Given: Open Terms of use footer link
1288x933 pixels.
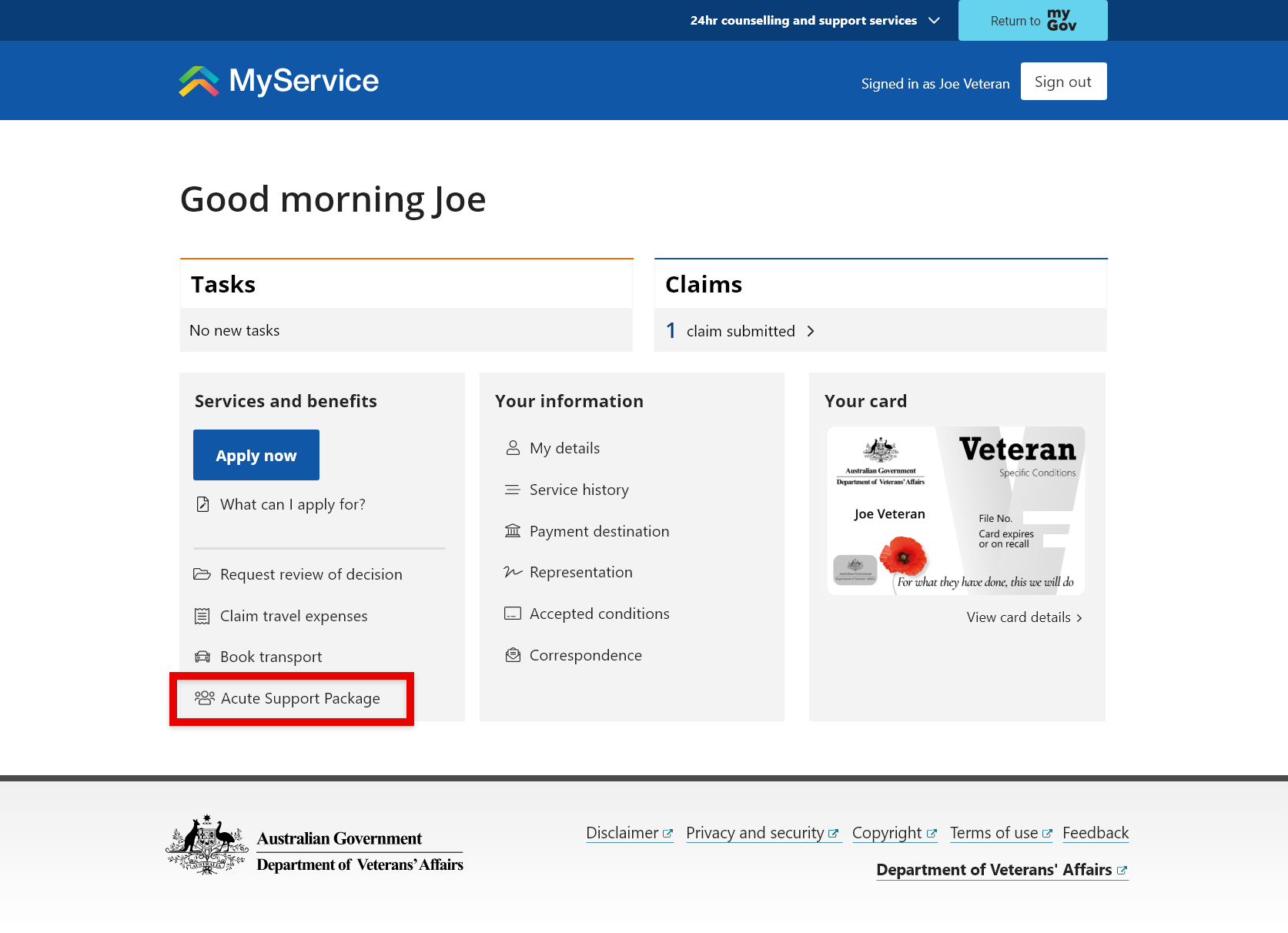Looking at the screenshot, I should click(1002, 833).
